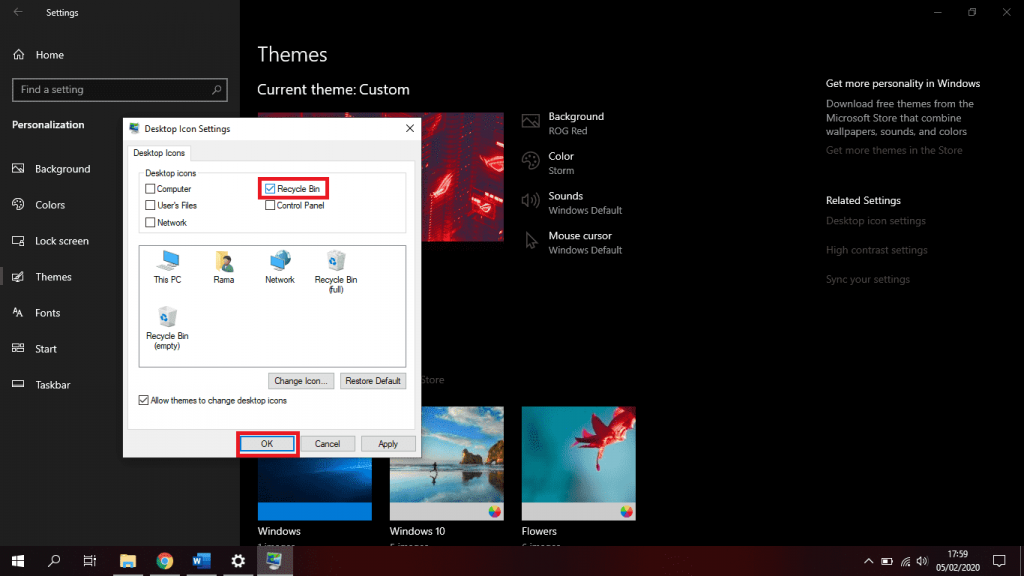Toggle Allow themes to change desktop icons
Viewport: 1024px width, 576px height.
coord(146,400)
